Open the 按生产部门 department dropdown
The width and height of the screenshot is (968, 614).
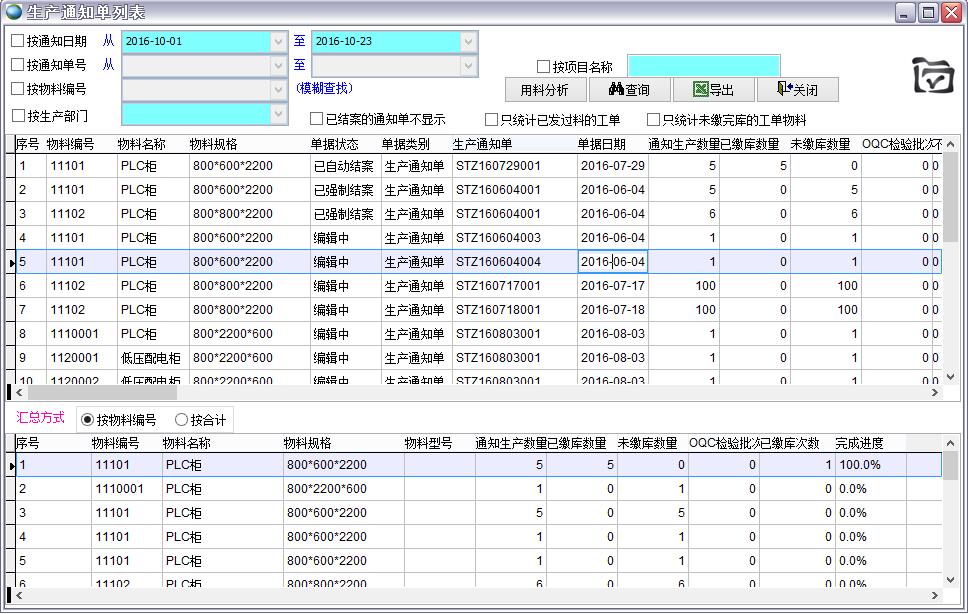tap(278, 115)
